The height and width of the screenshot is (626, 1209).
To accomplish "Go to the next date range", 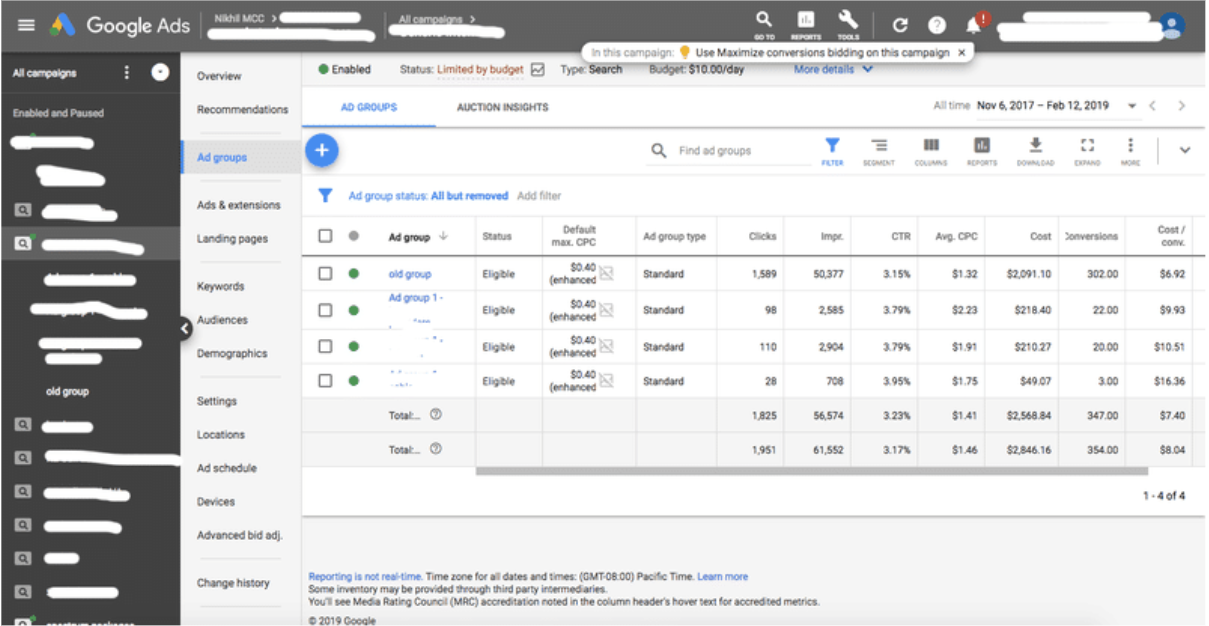I will (1182, 106).
